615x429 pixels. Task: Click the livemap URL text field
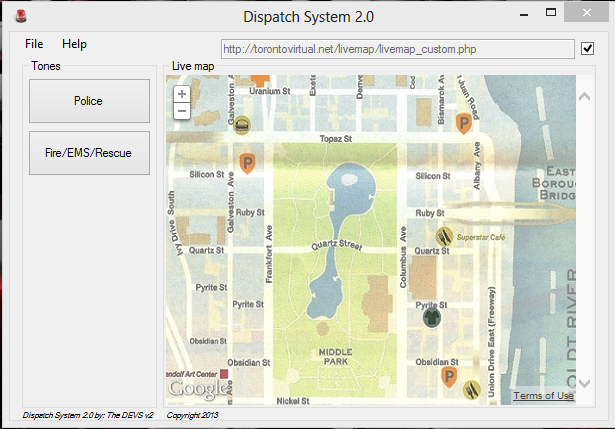click(397, 49)
